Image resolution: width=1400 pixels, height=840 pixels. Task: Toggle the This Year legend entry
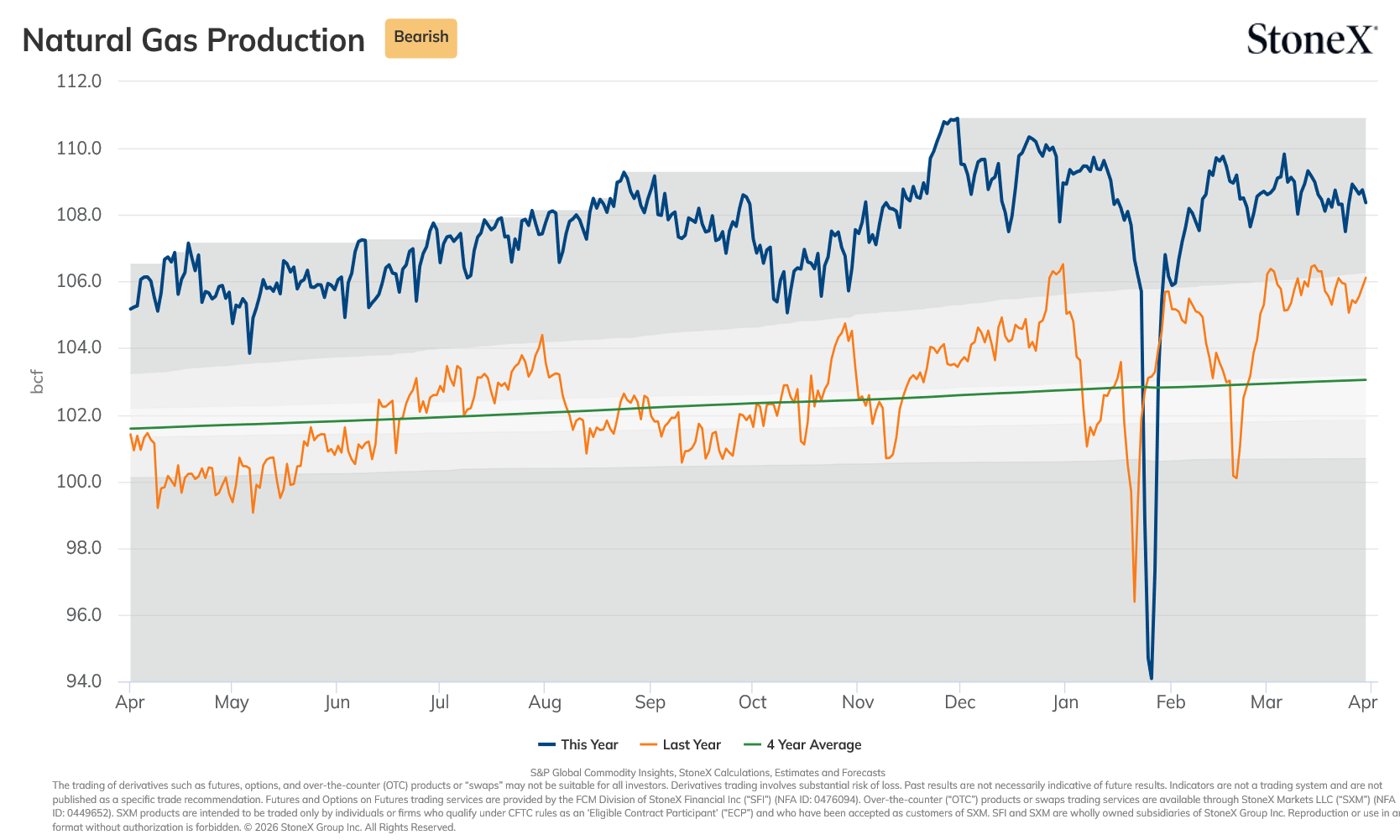[x=577, y=744]
